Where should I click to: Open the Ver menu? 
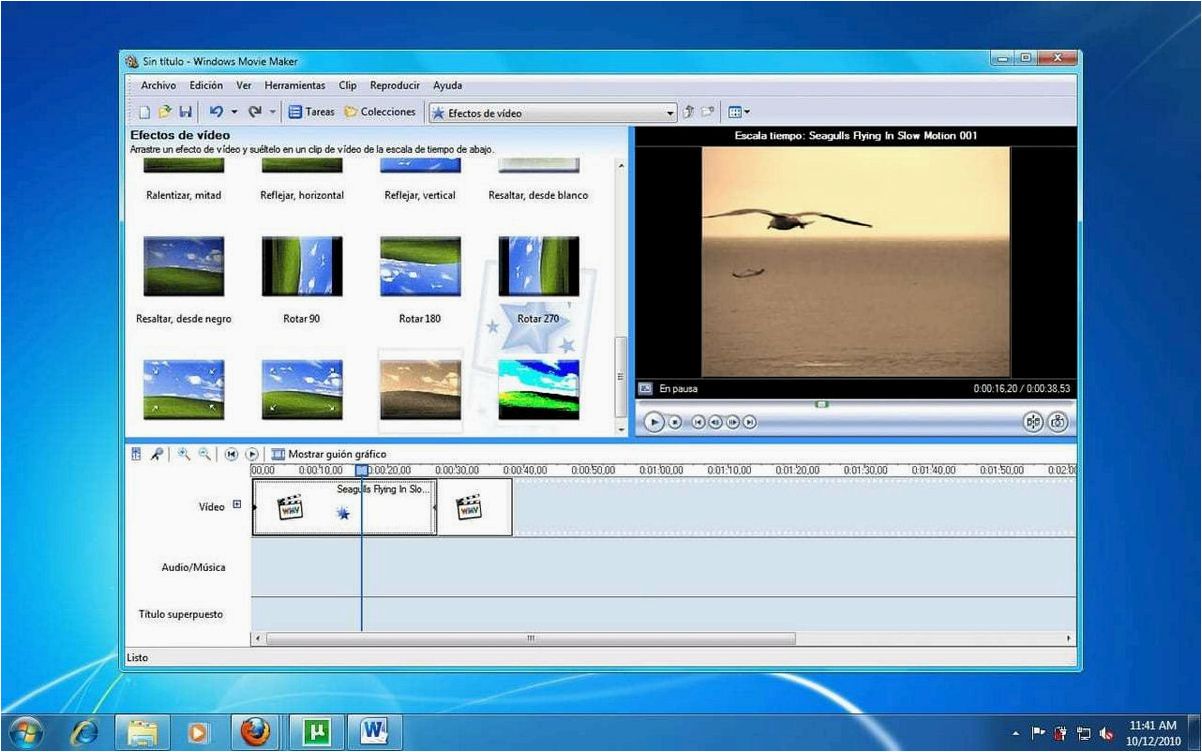pyautogui.click(x=244, y=86)
